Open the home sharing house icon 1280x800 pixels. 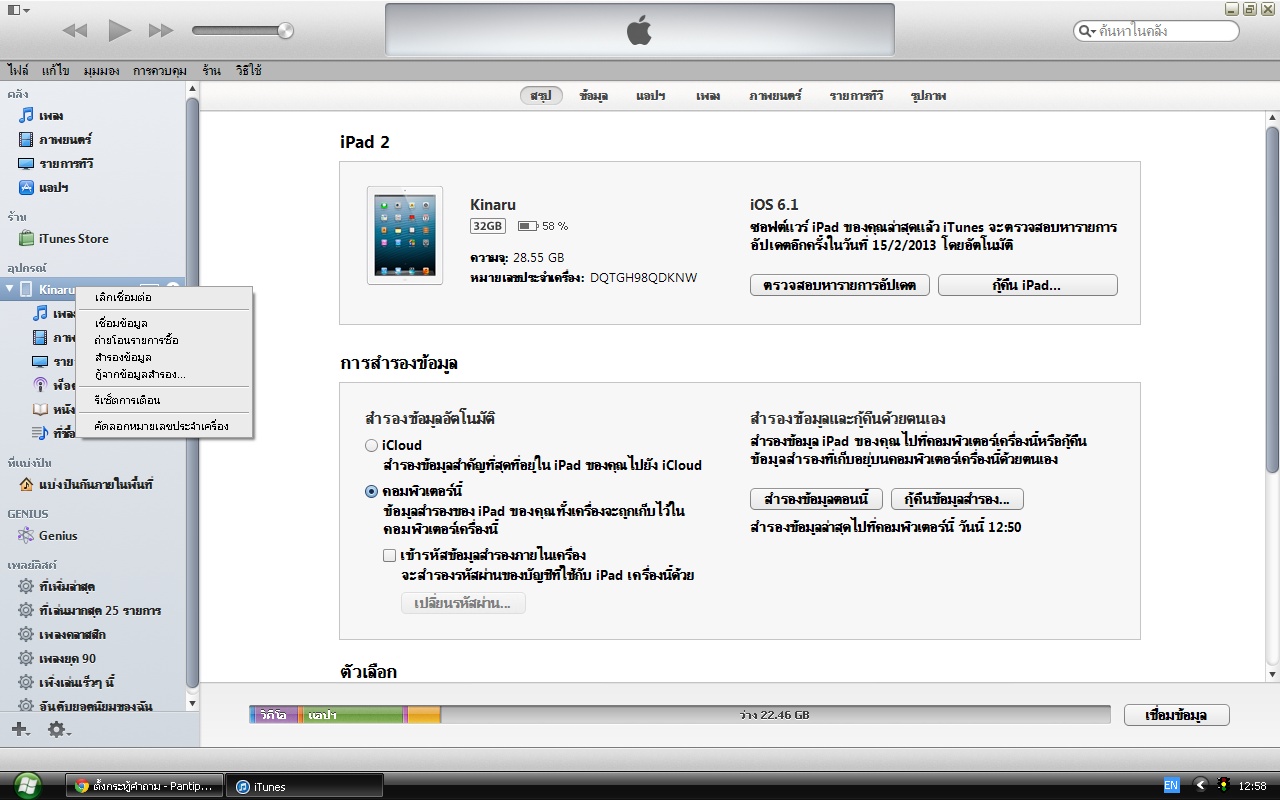(27, 484)
